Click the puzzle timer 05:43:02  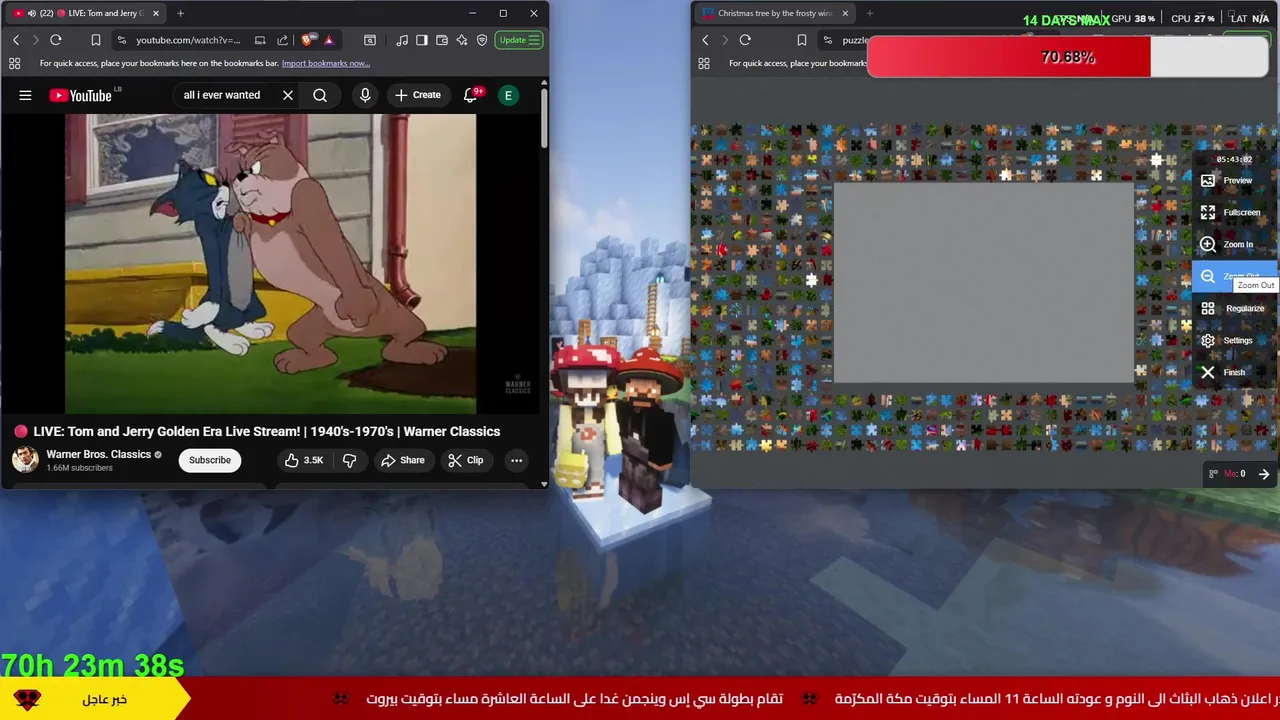point(1234,159)
